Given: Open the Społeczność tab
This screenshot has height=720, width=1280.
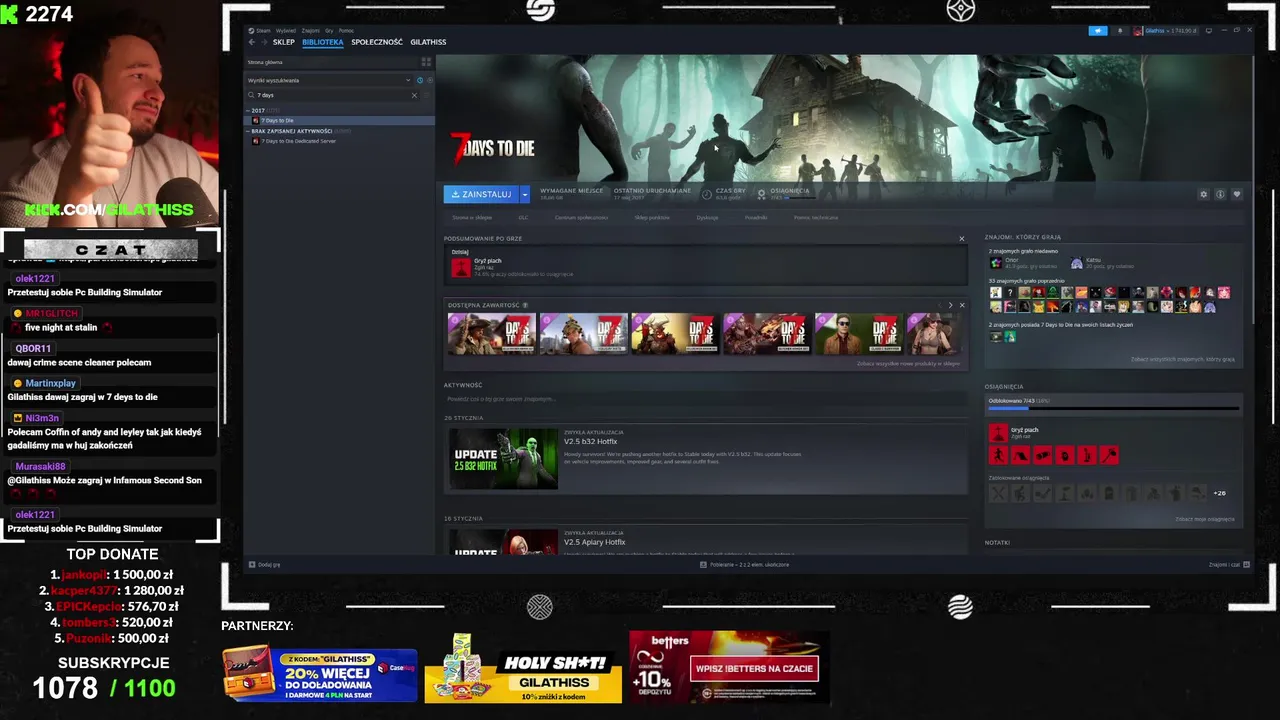Looking at the screenshot, I should [x=377, y=42].
